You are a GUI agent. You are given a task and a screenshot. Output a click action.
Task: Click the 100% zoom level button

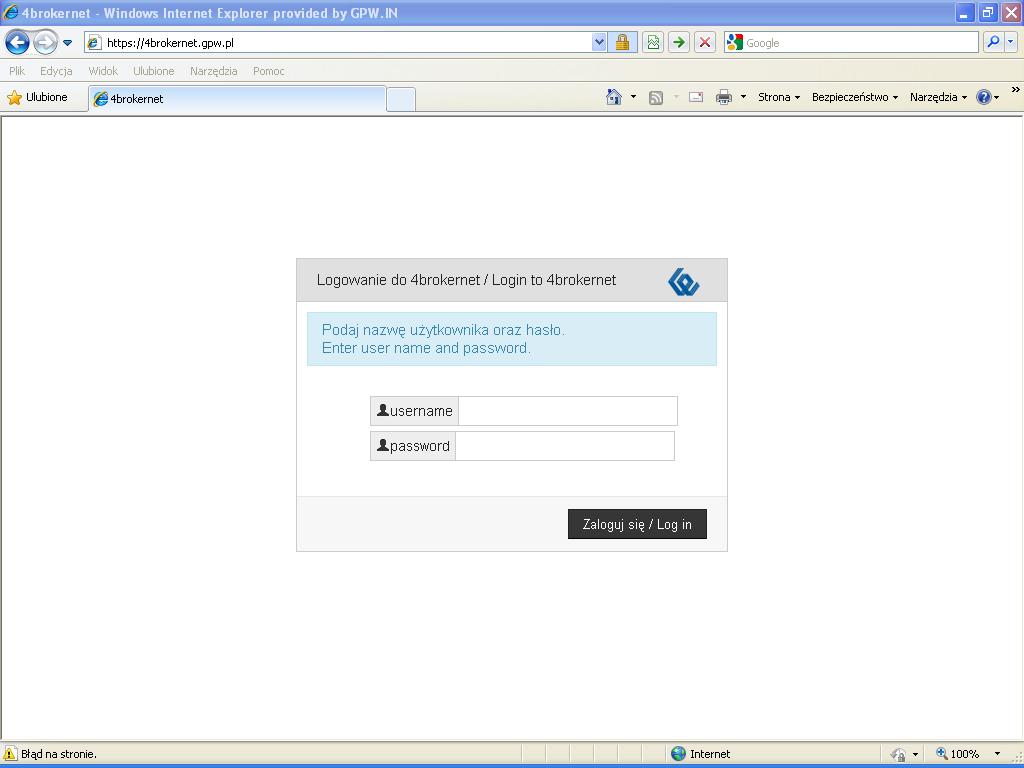pos(957,754)
